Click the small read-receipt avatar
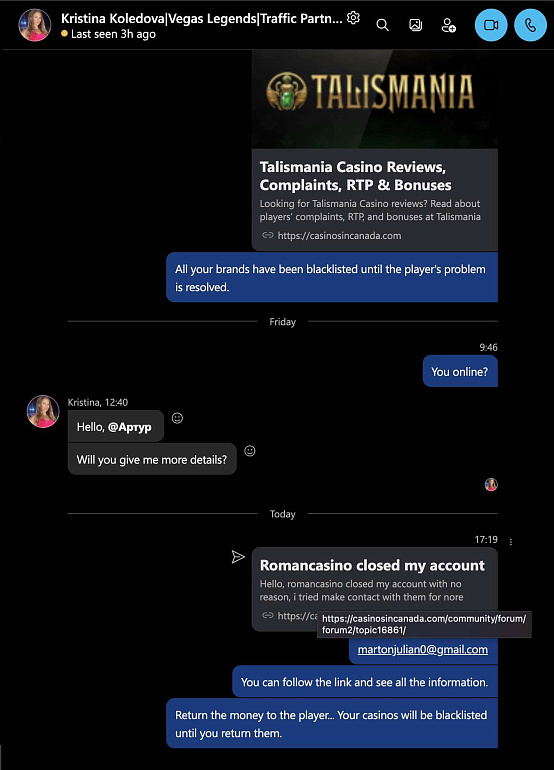 (491, 485)
